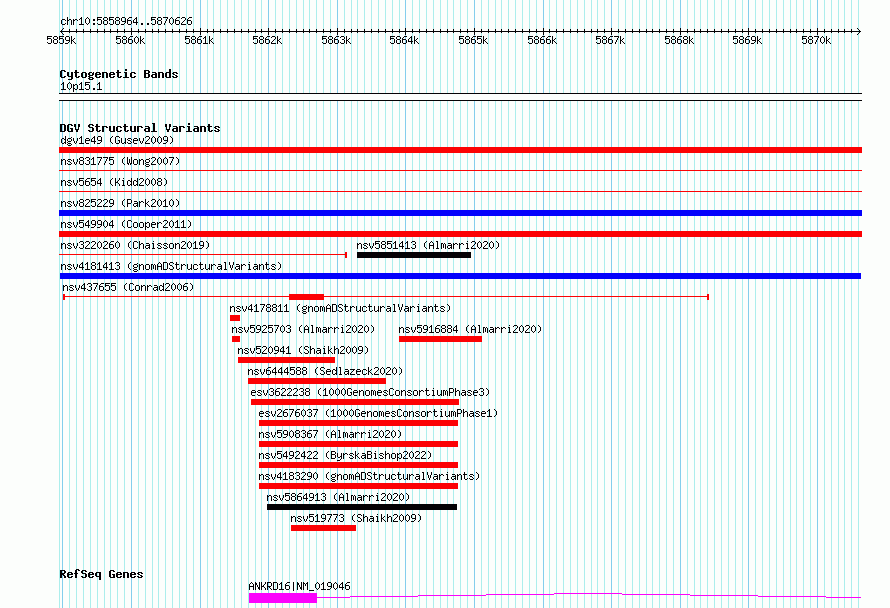Select the thick red segment of nsv437655
The width and height of the screenshot is (890, 608).
pos(307,297)
